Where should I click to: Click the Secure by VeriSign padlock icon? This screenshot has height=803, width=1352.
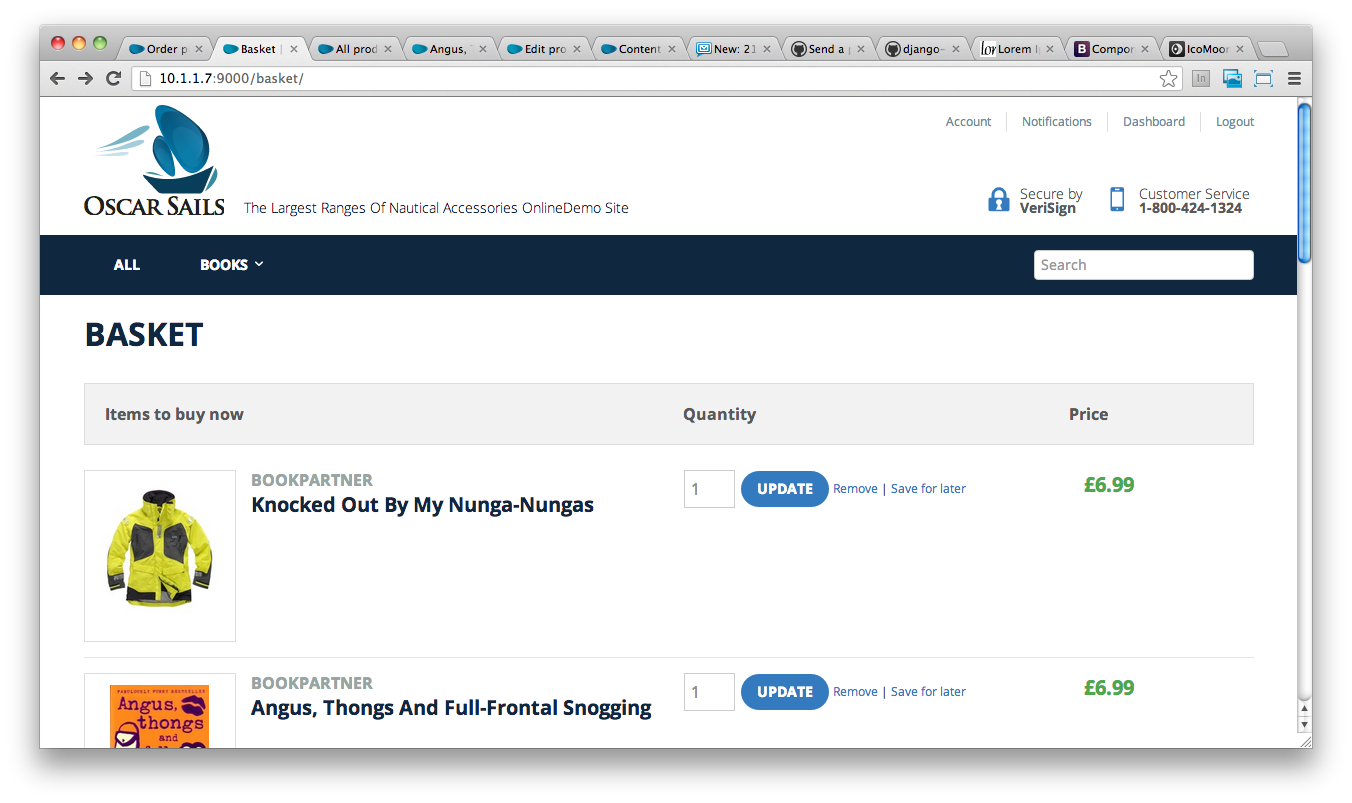point(998,200)
